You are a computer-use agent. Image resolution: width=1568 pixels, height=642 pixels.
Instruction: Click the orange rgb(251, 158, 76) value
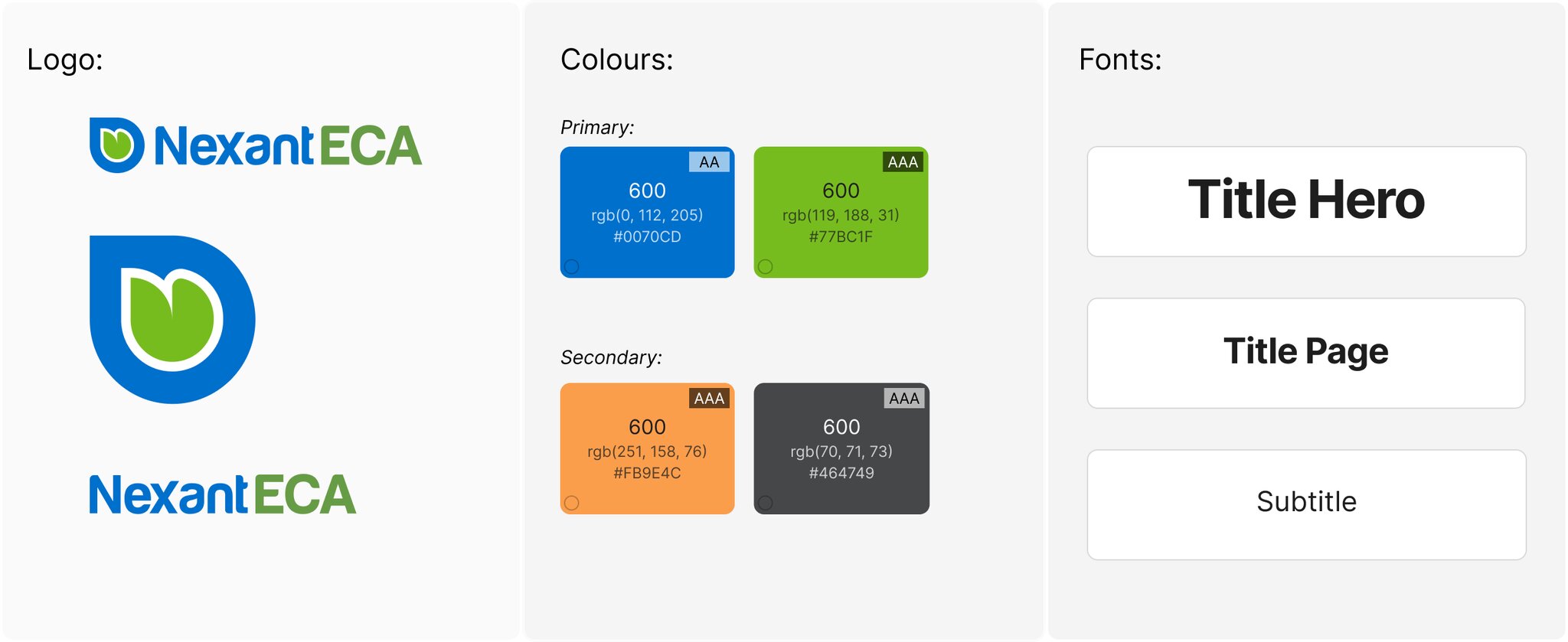coord(647,451)
